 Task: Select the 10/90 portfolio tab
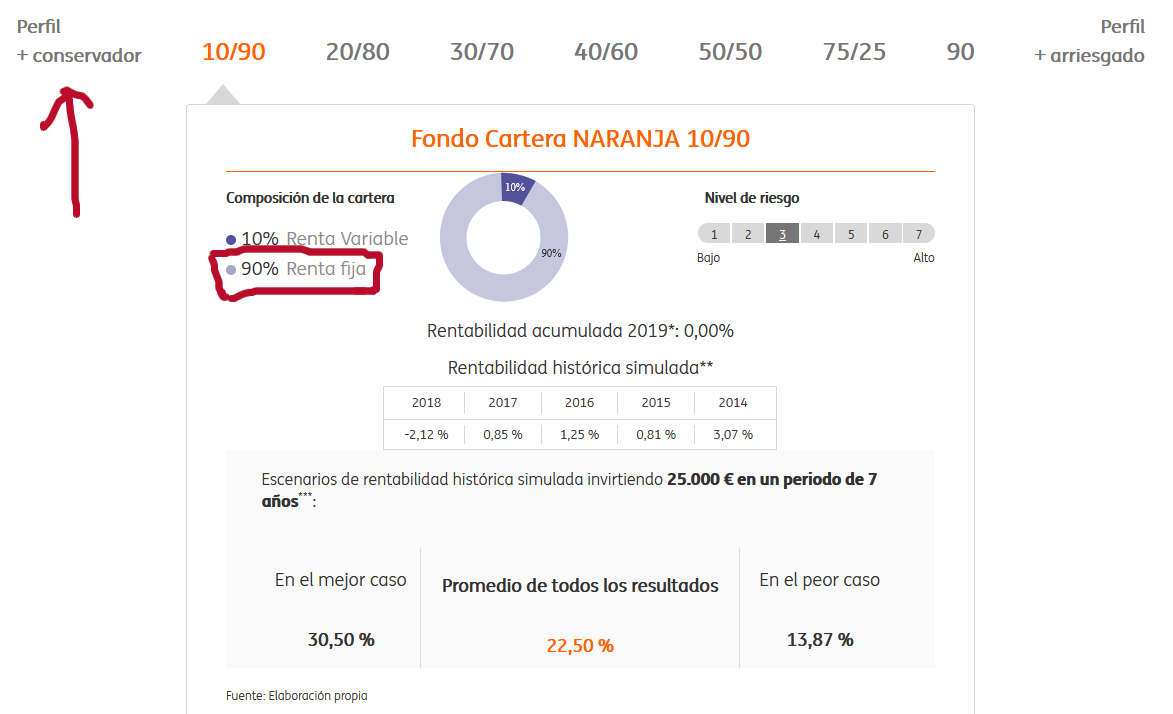click(x=233, y=52)
